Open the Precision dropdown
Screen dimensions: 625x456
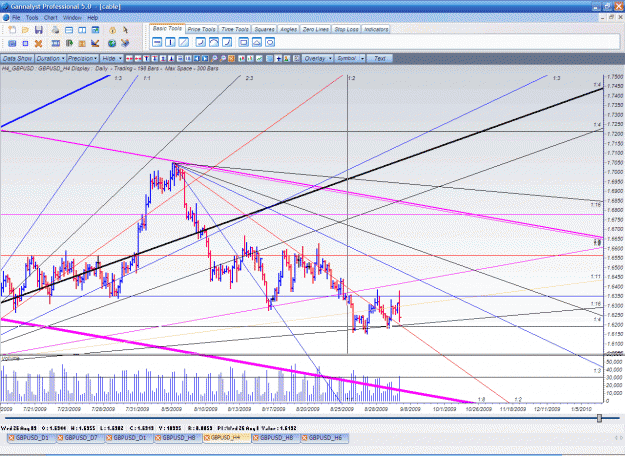tap(83, 59)
